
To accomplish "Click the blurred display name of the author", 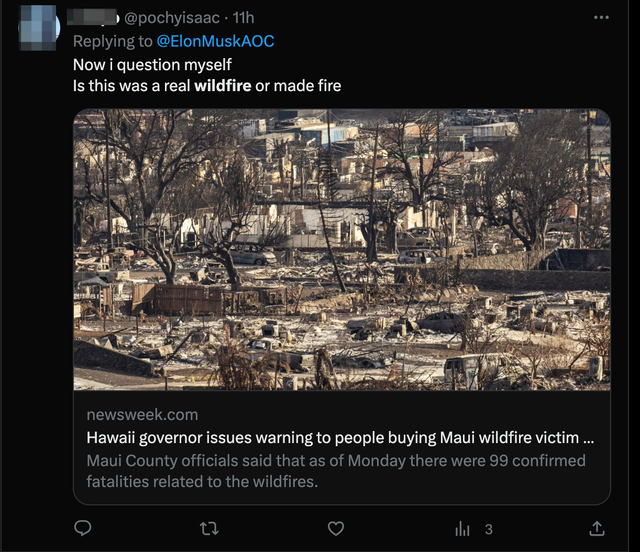I will (x=96, y=19).
